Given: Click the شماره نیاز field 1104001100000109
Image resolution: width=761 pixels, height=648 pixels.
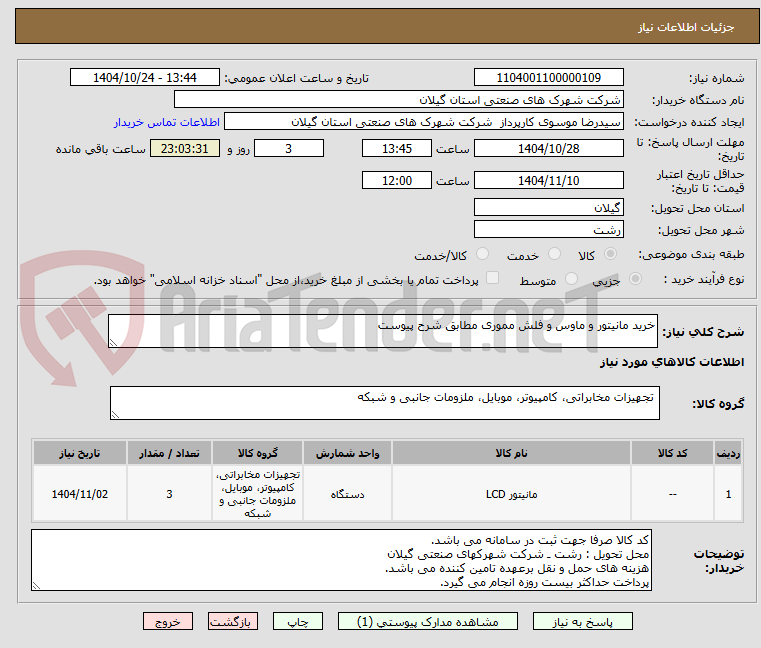Looking at the screenshot, I should click(548, 77).
